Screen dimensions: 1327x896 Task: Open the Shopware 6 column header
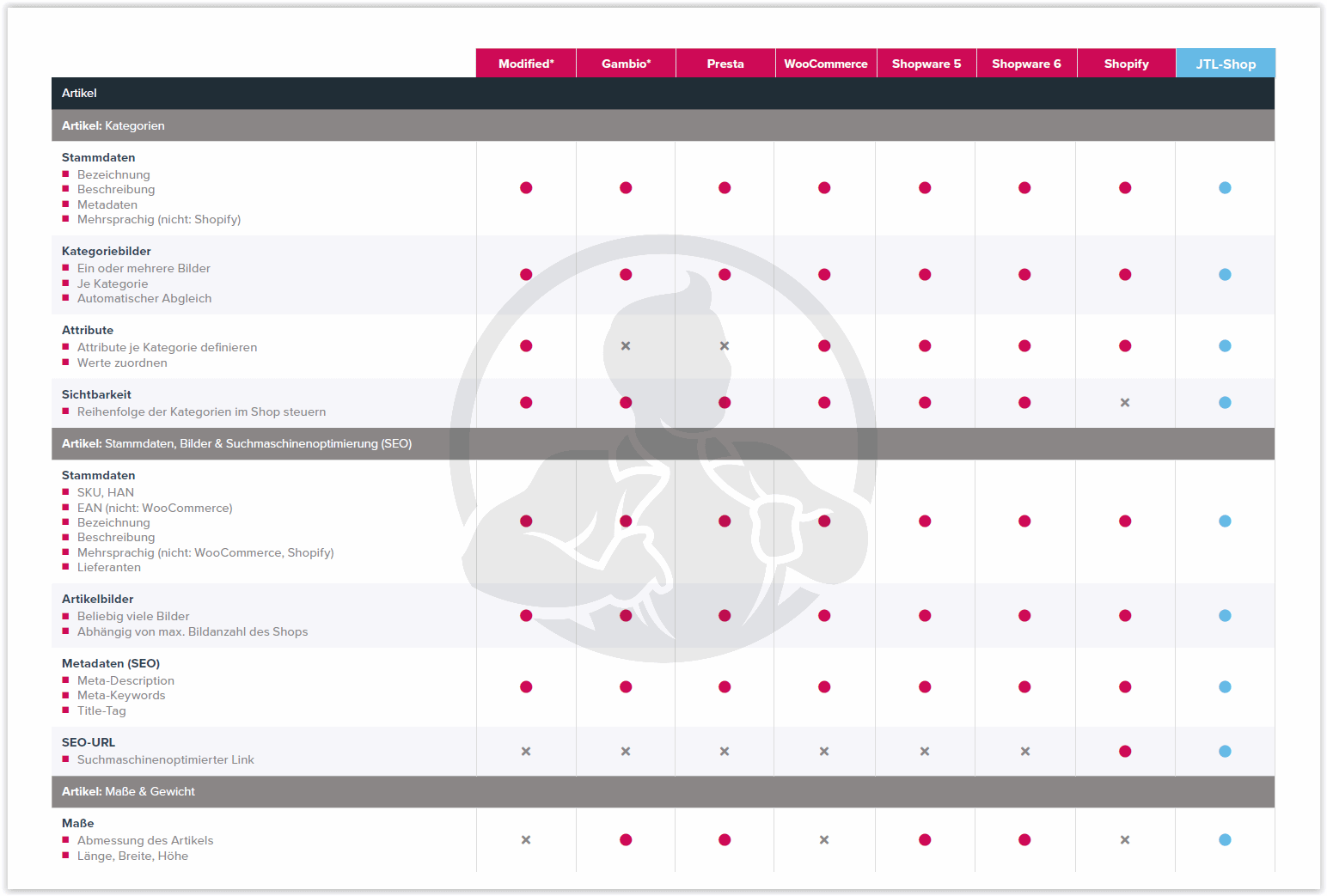tap(1026, 64)
